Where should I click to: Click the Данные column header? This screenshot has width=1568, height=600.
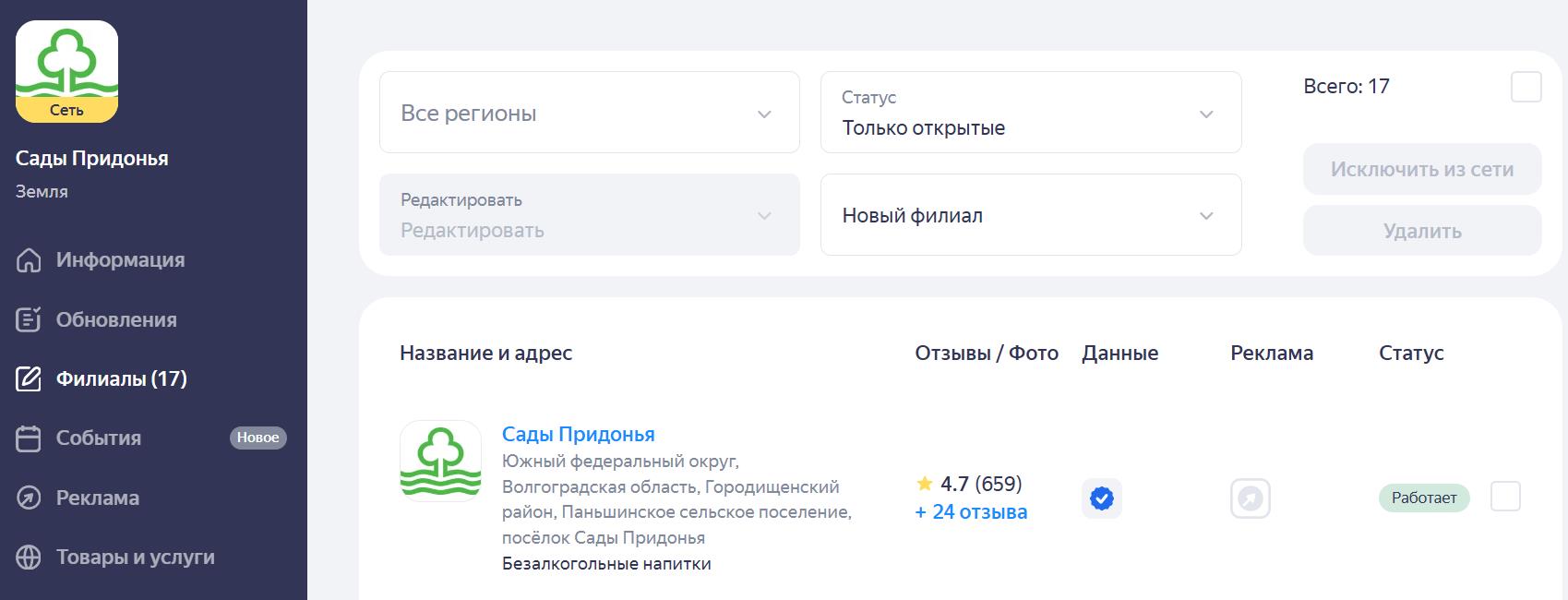click(x=1120, y=353)
